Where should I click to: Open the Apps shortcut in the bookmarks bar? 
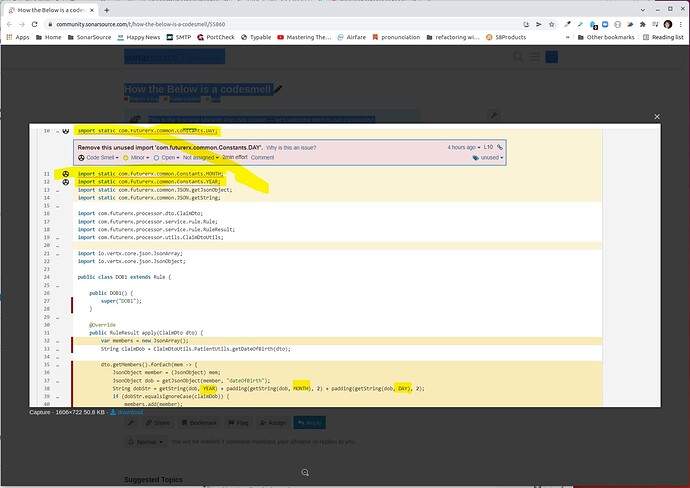(18, 37)
